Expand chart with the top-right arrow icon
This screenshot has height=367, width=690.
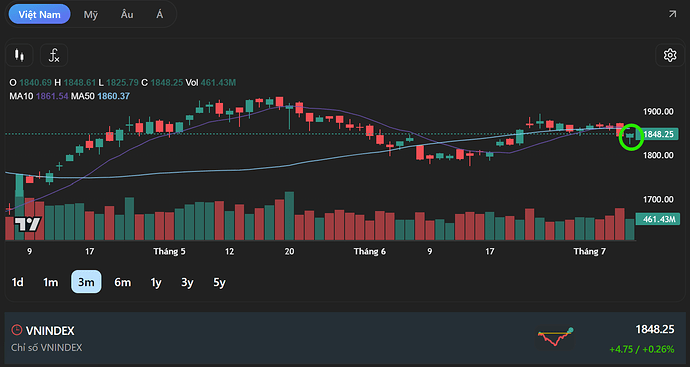[672, 15]
